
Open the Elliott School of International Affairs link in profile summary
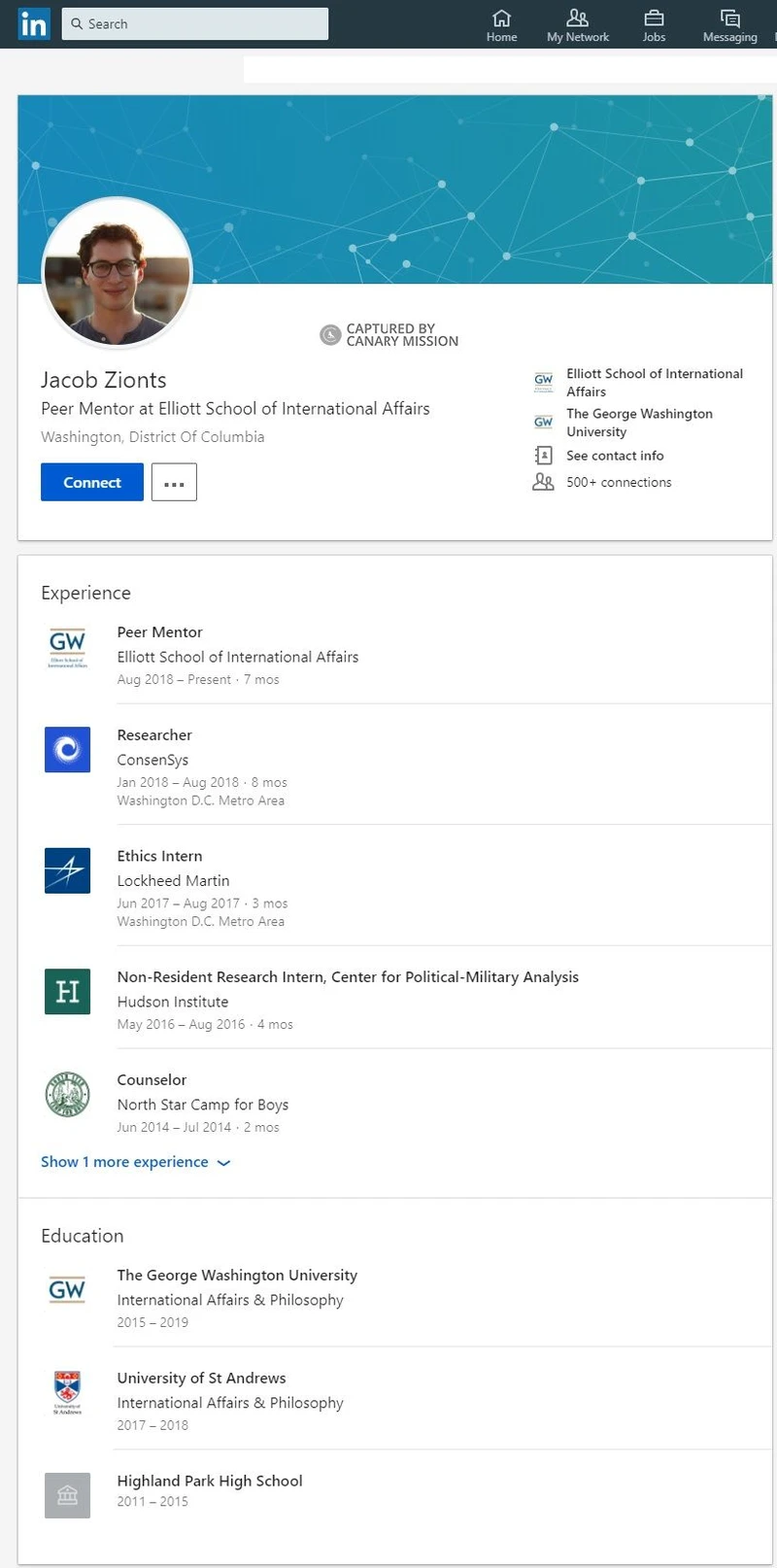pyautogui.click(x=655, y=382)
